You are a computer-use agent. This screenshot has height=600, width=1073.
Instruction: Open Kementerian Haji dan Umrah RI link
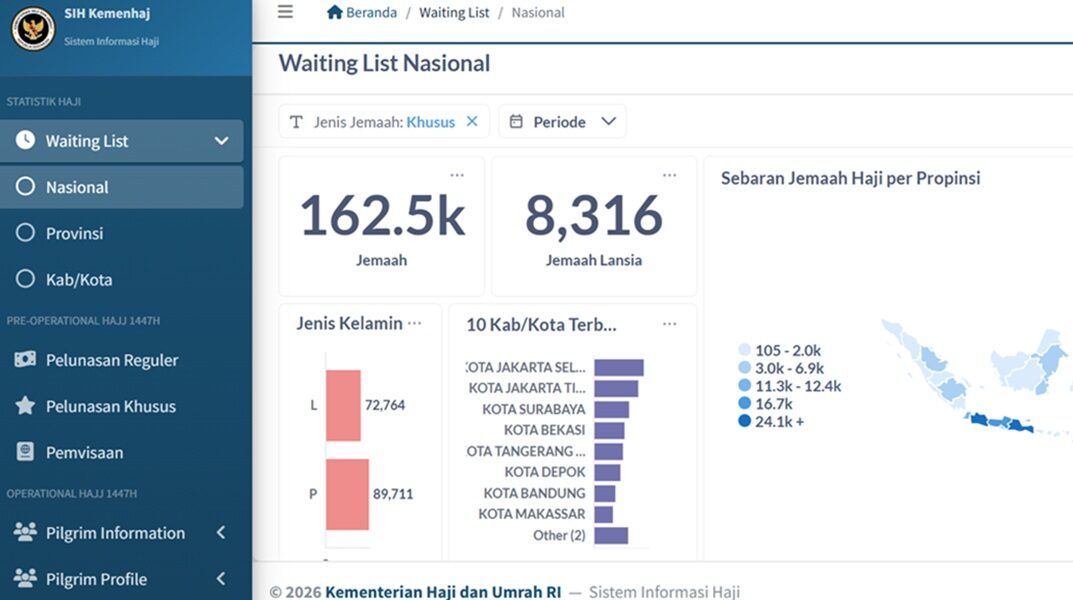point(443,591)
